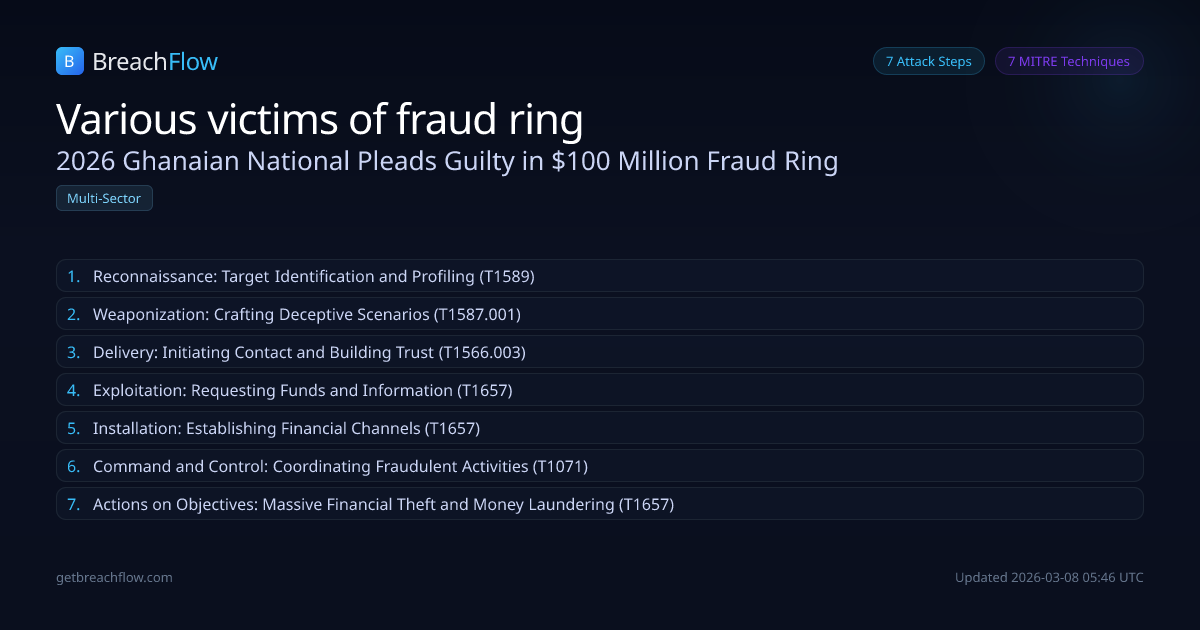Select step 1 Reconnaissance row
The height and width of the screenshot is (630, 1200).
click(600, 276)
